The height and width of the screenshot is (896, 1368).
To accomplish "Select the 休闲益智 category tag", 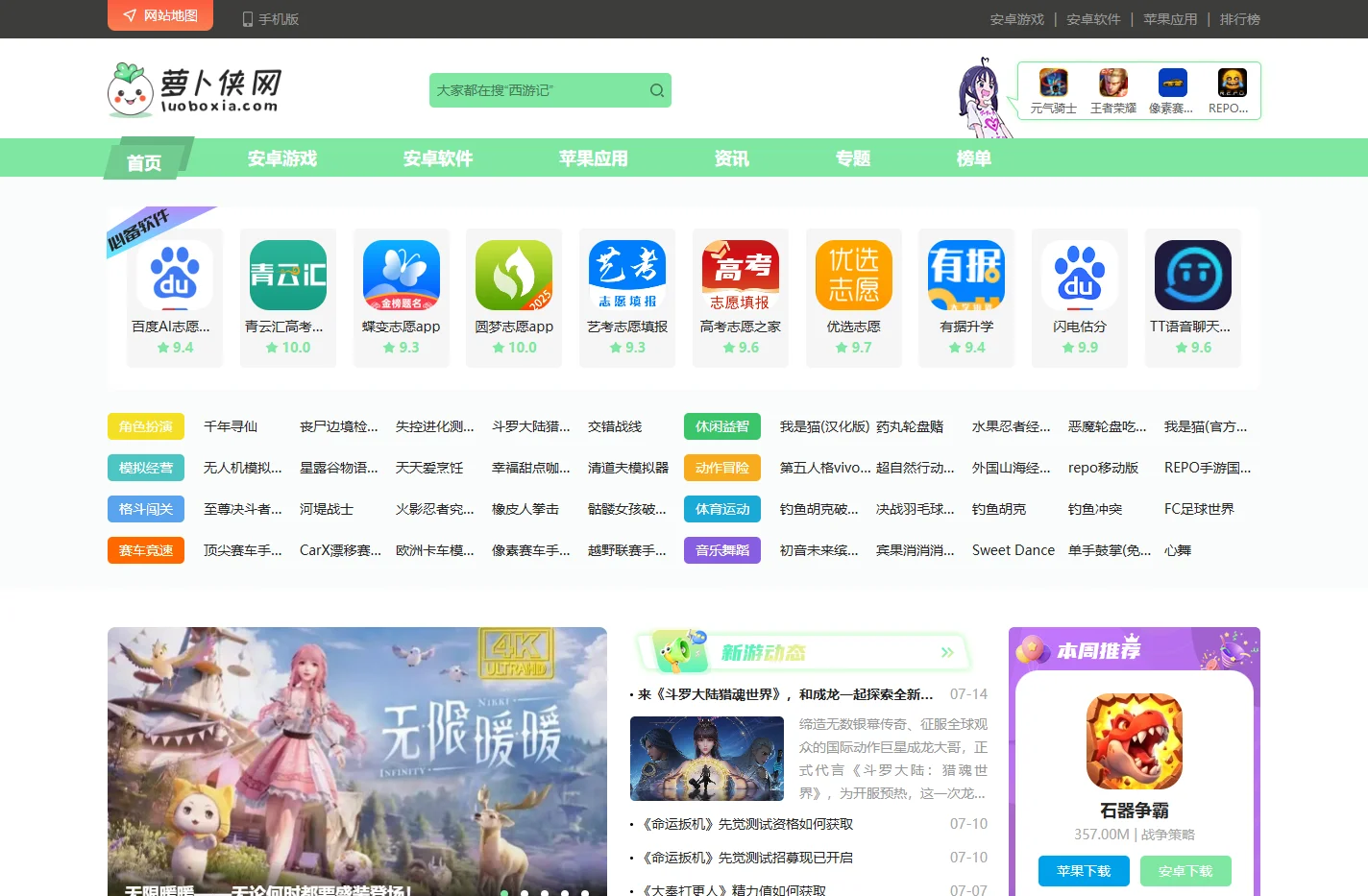I will (722, 426).
